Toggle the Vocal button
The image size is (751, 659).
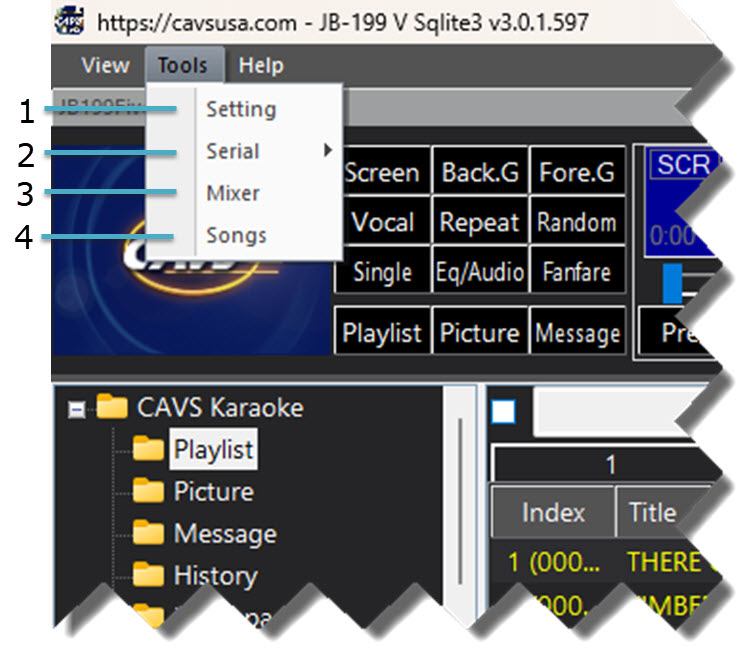click(x=382, y=222)
